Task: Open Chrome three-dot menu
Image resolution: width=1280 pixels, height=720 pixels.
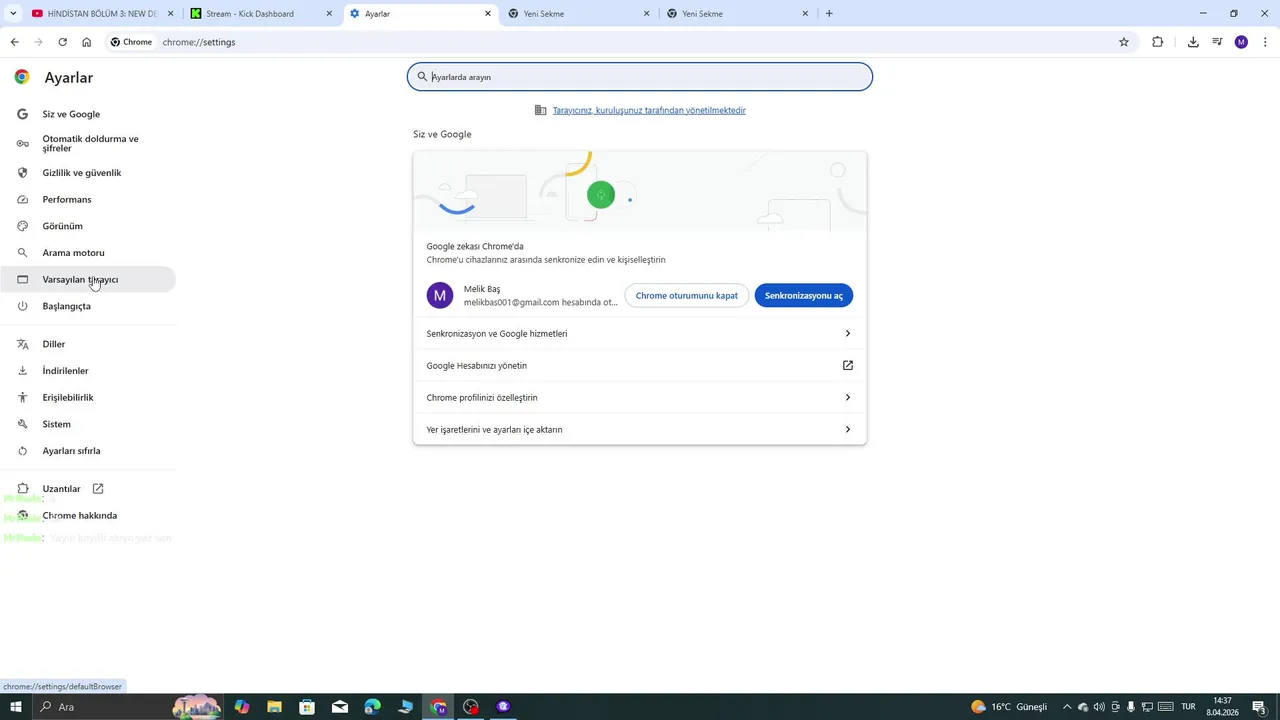Action: (1266, 42)
